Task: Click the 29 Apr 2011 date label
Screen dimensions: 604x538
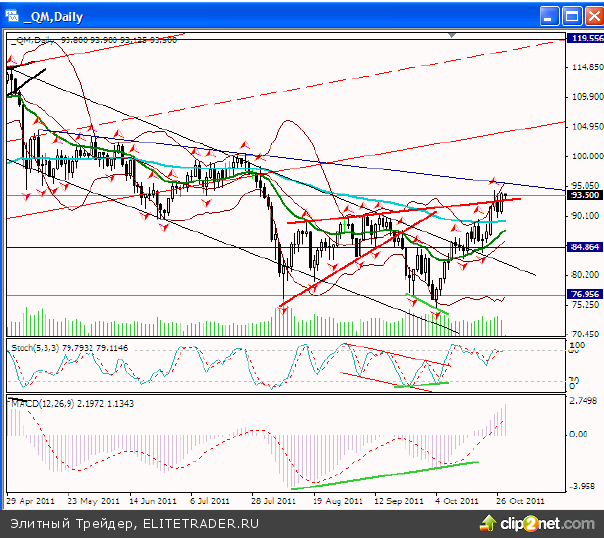Action: coord(27,499)
